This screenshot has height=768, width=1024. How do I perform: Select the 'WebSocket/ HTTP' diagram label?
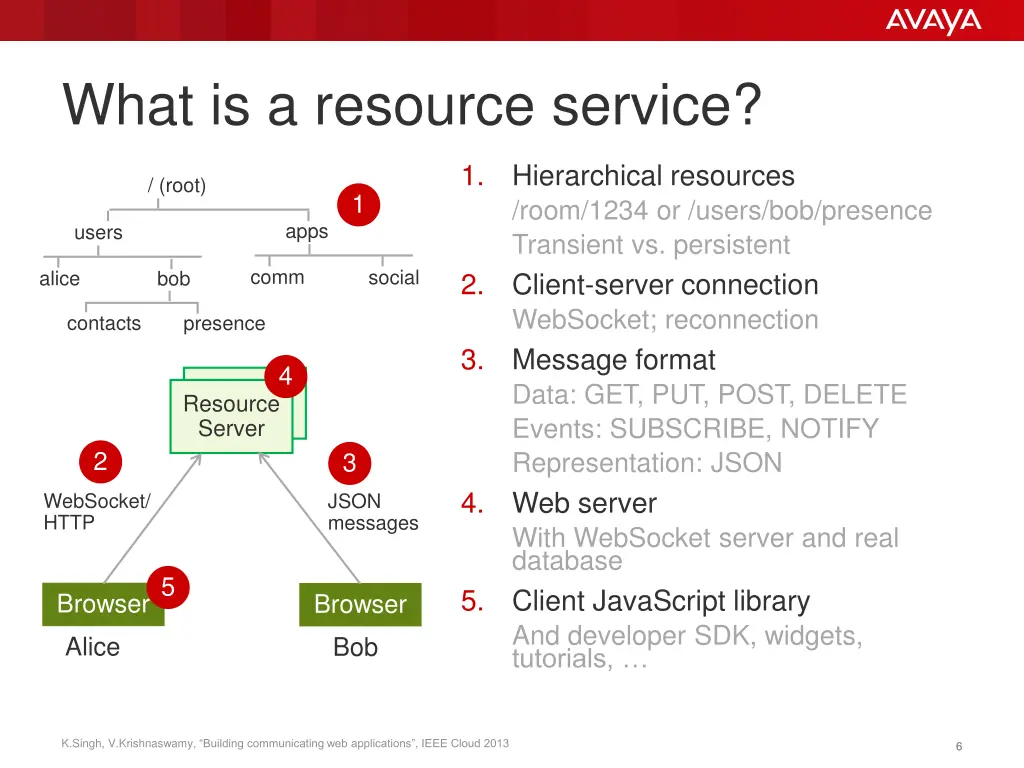point(97,511)
